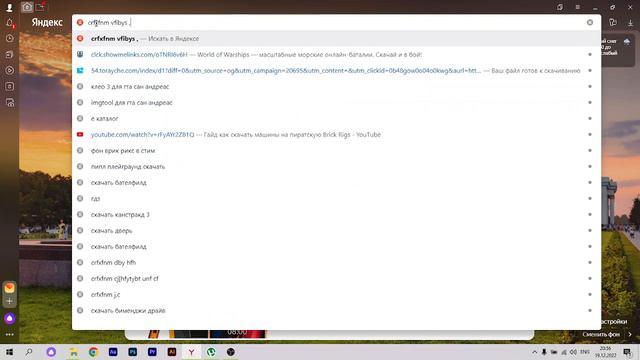Launch Adobe Illustrator from the taskbar

pos(172,352)
